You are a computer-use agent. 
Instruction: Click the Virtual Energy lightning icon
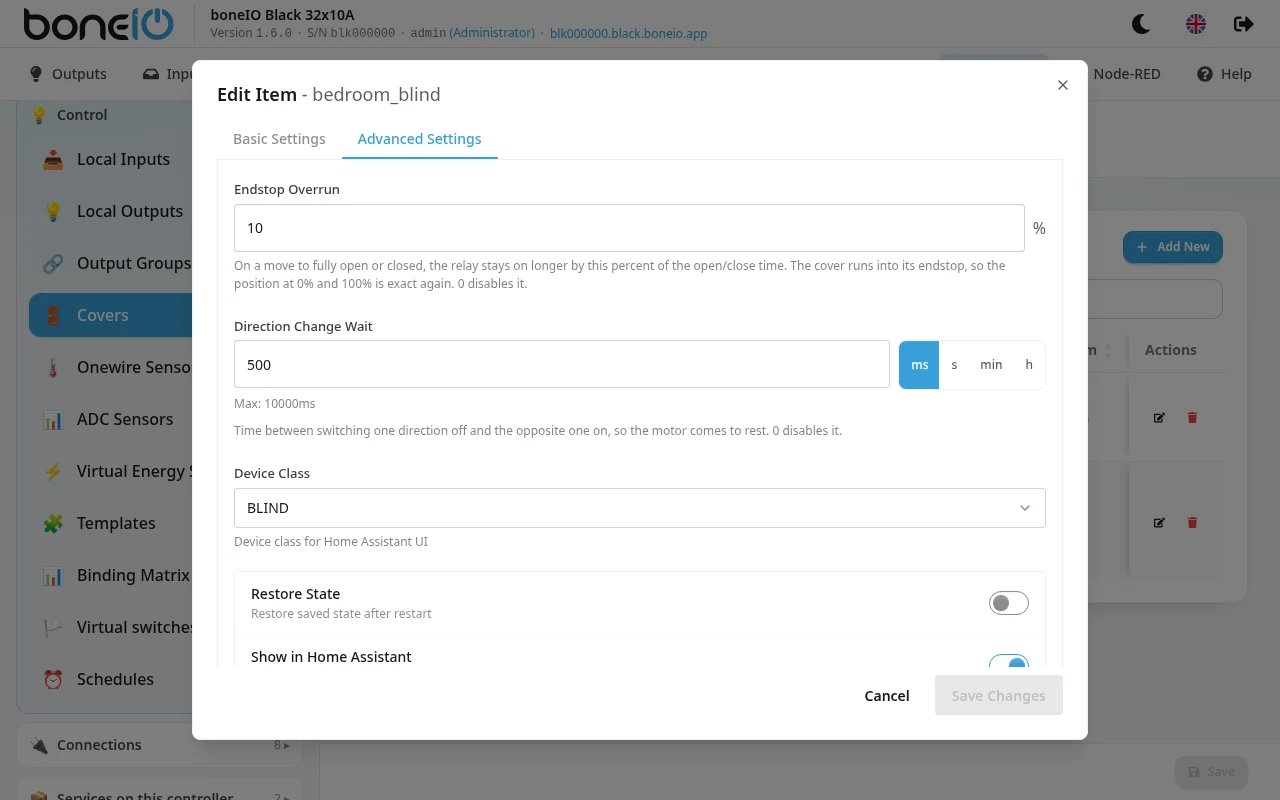click(53, 471)
